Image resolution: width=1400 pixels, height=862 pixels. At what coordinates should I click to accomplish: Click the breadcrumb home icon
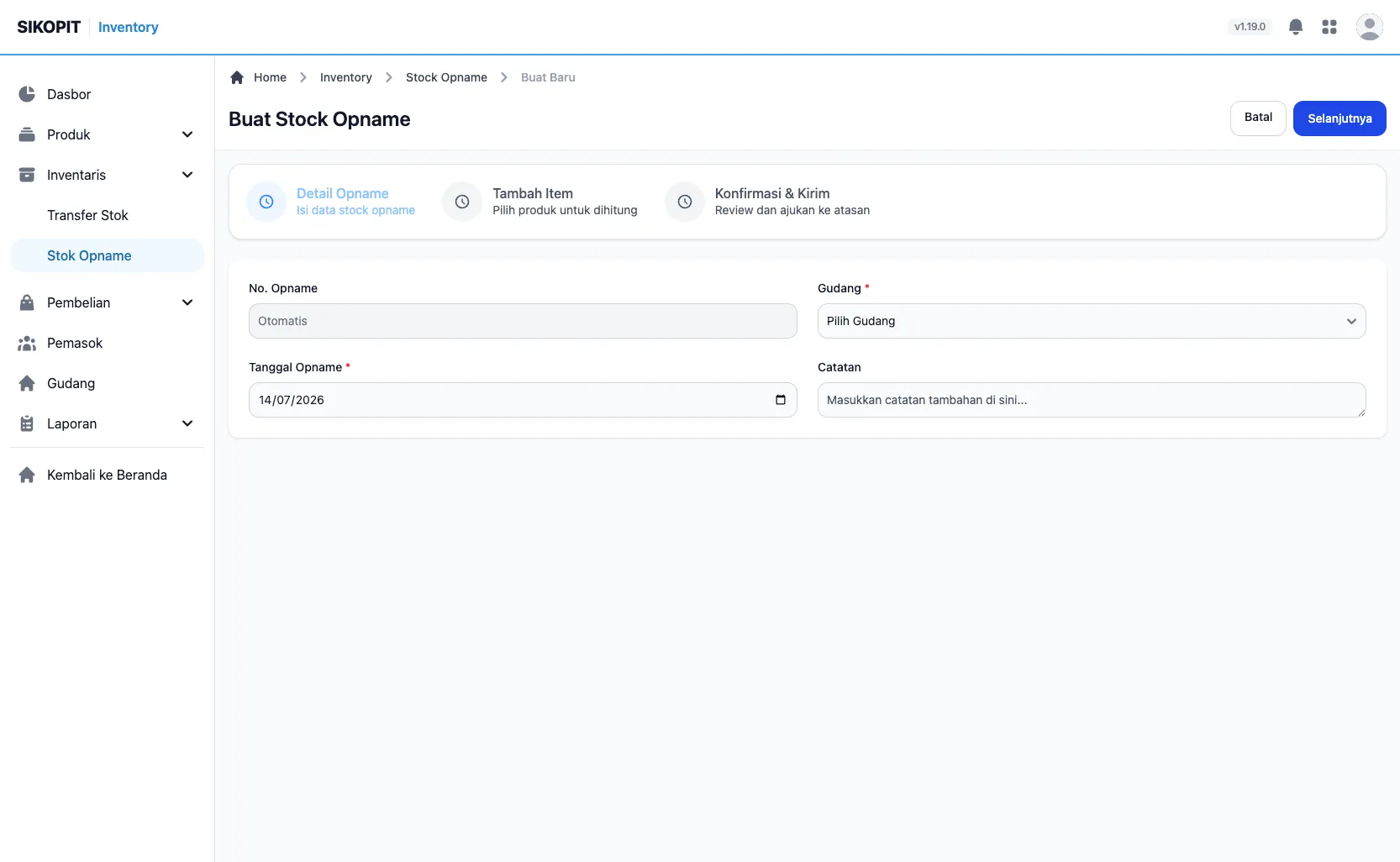click(x=237, y=77)
